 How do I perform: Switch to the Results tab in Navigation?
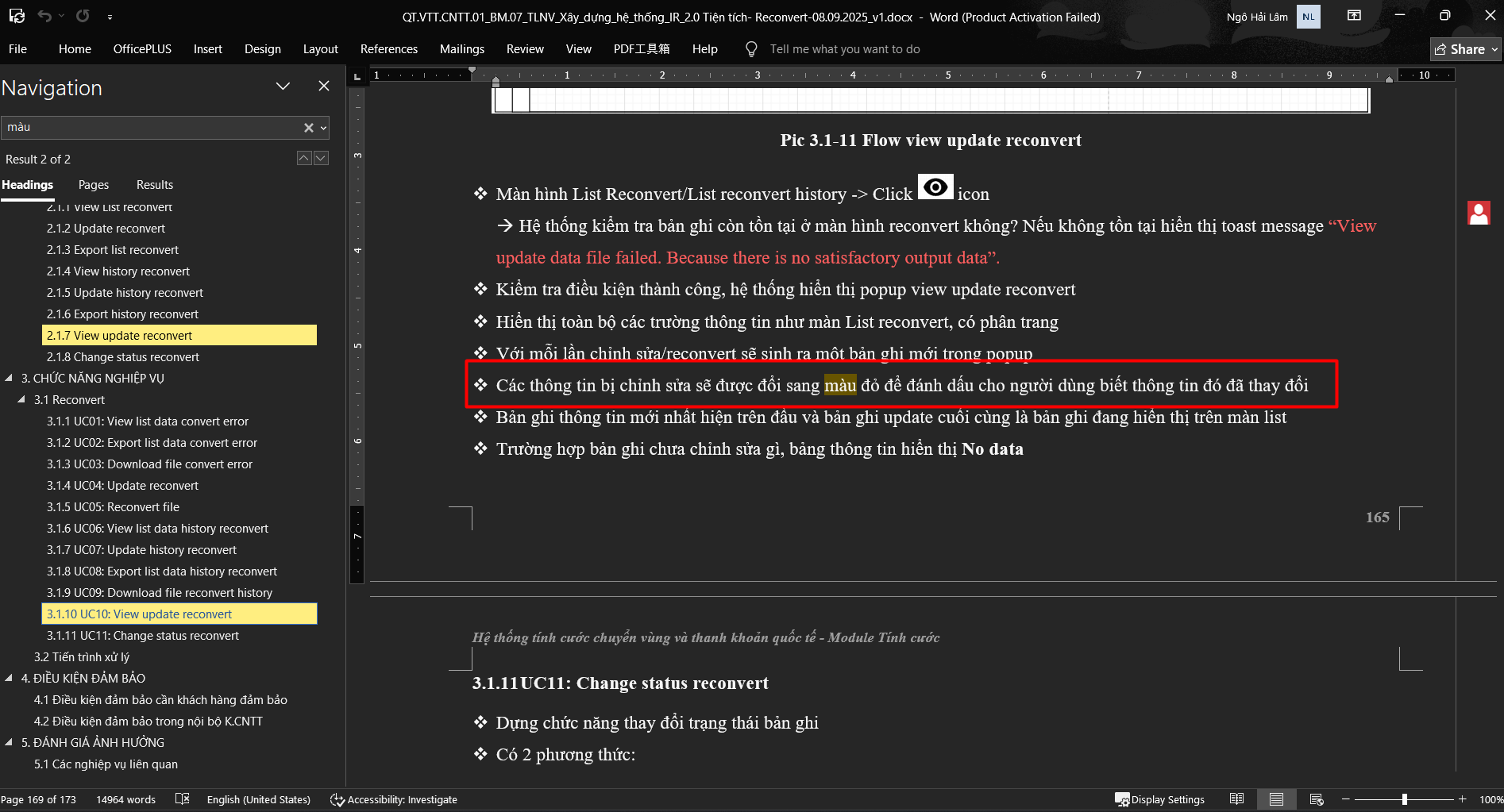[x=154, y=185]
